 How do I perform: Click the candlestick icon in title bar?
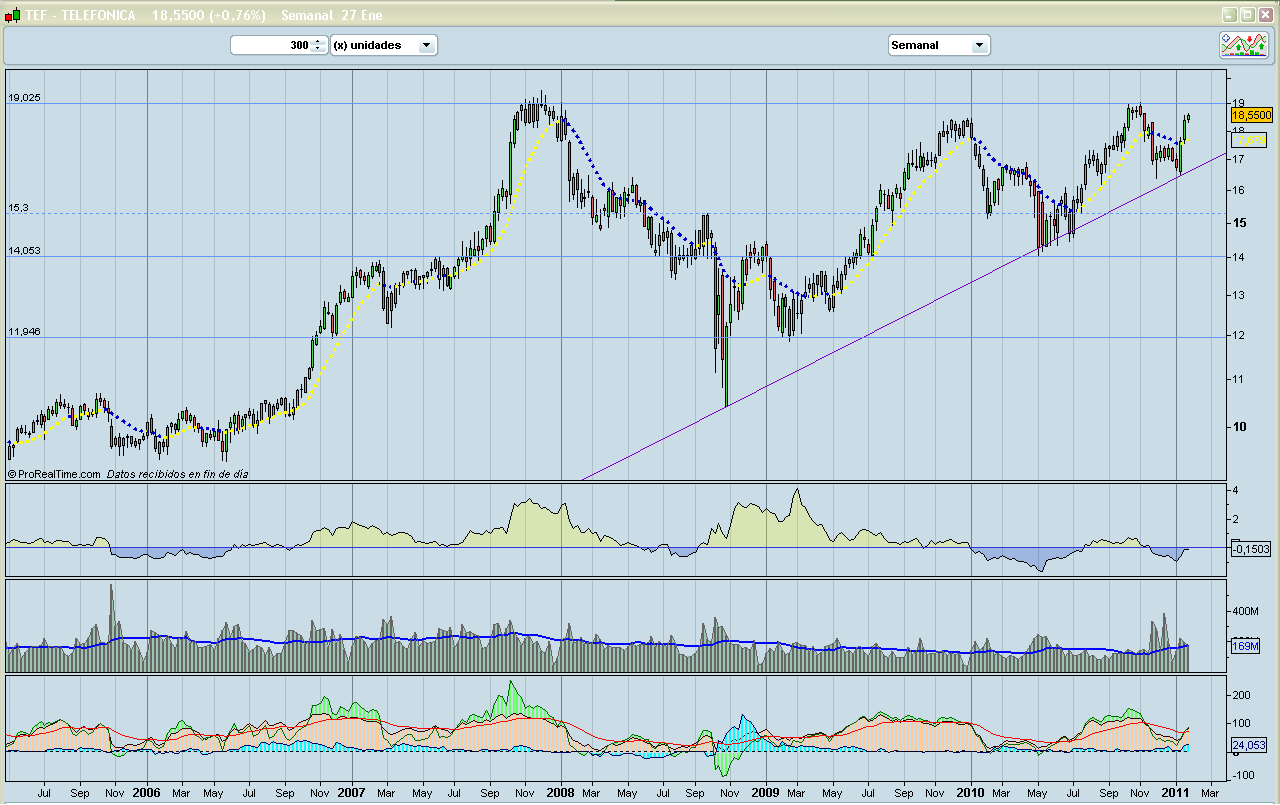[x=14, y=16]
